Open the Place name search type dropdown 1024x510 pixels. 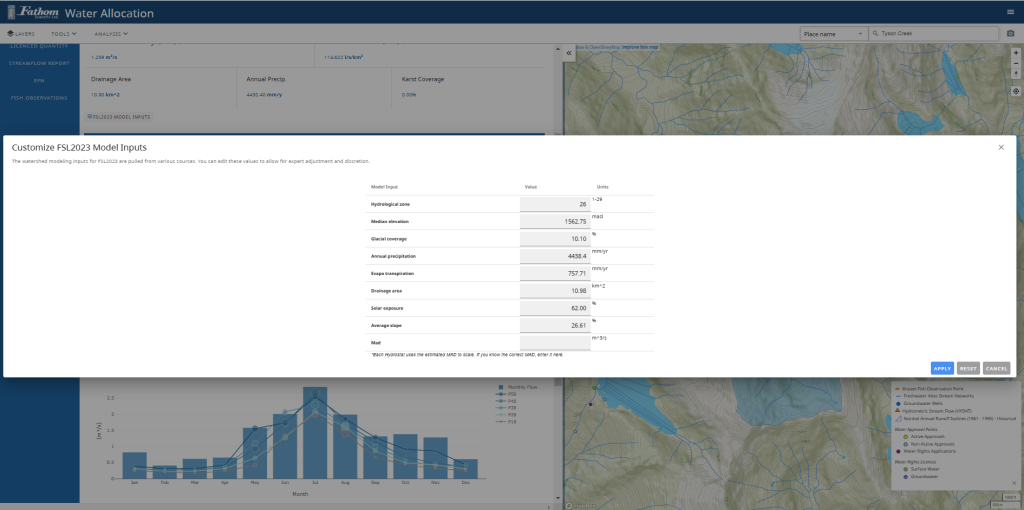pos(832,33)
